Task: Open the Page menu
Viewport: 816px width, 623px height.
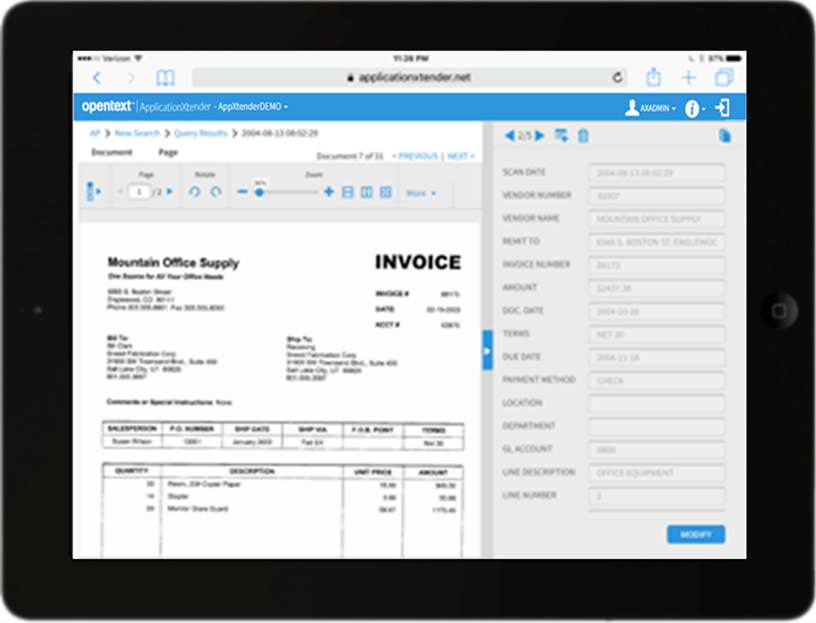Action: tap(168, 152)
